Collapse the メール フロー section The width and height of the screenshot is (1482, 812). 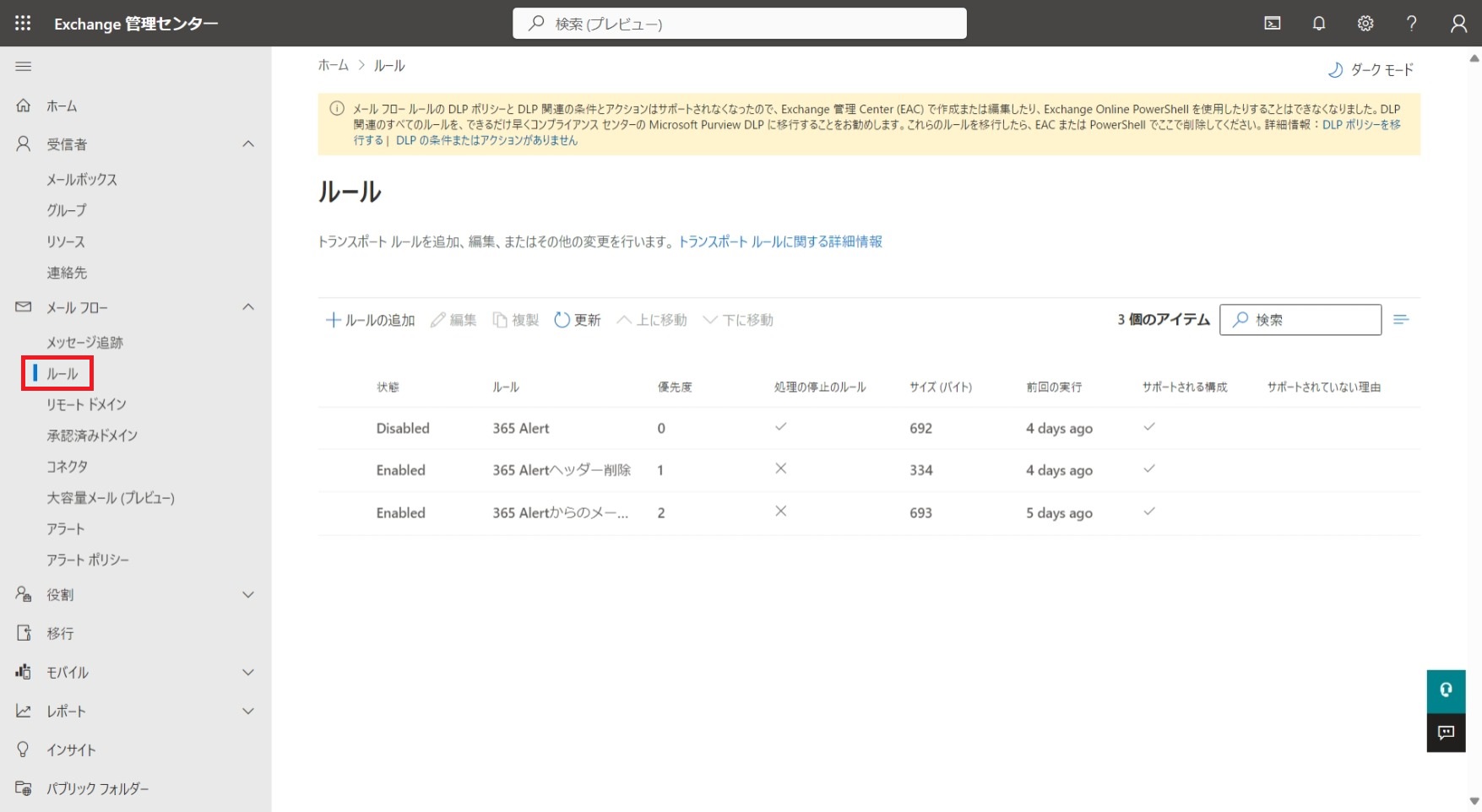(x=248, y=307)
